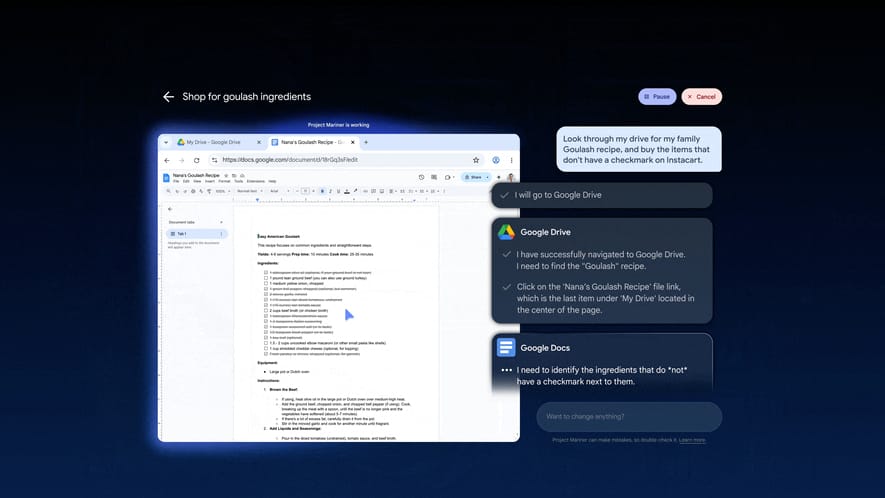
Task: Increase the font size
Action: coord(313,191)
